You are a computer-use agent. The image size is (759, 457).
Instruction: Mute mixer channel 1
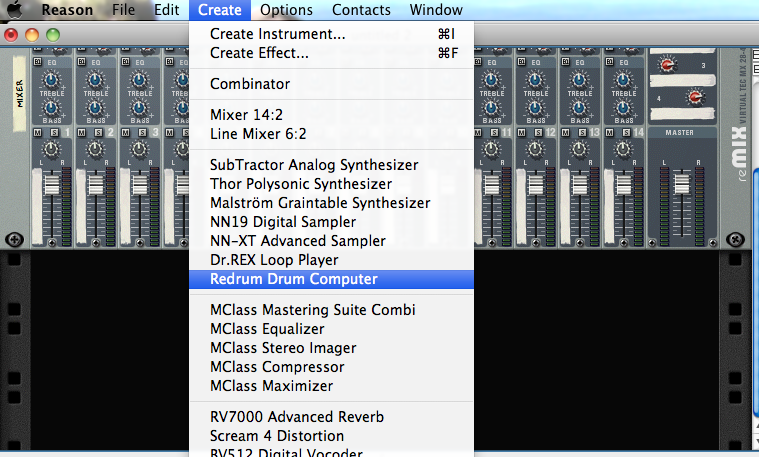click(37, 132)
